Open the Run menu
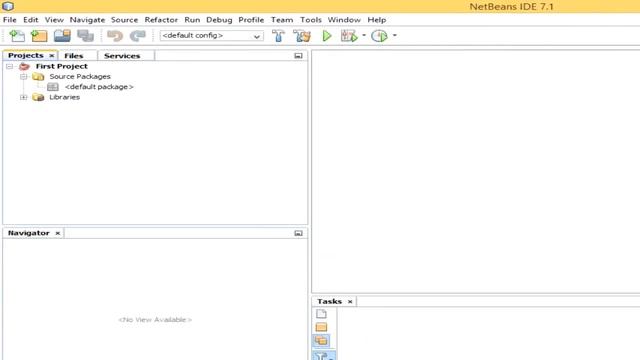This screenshot has width=640, height=360. click(x=192, y=20)
